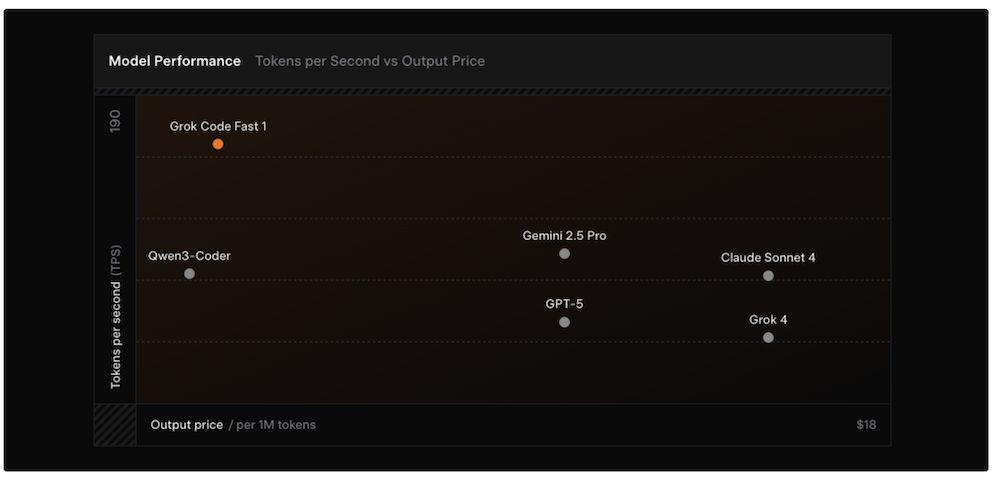The height and width of the screenshot is (483, 1000).
Task: Click the GPT-5 text label
Action: pyautogui.click(x=564, y=304)
